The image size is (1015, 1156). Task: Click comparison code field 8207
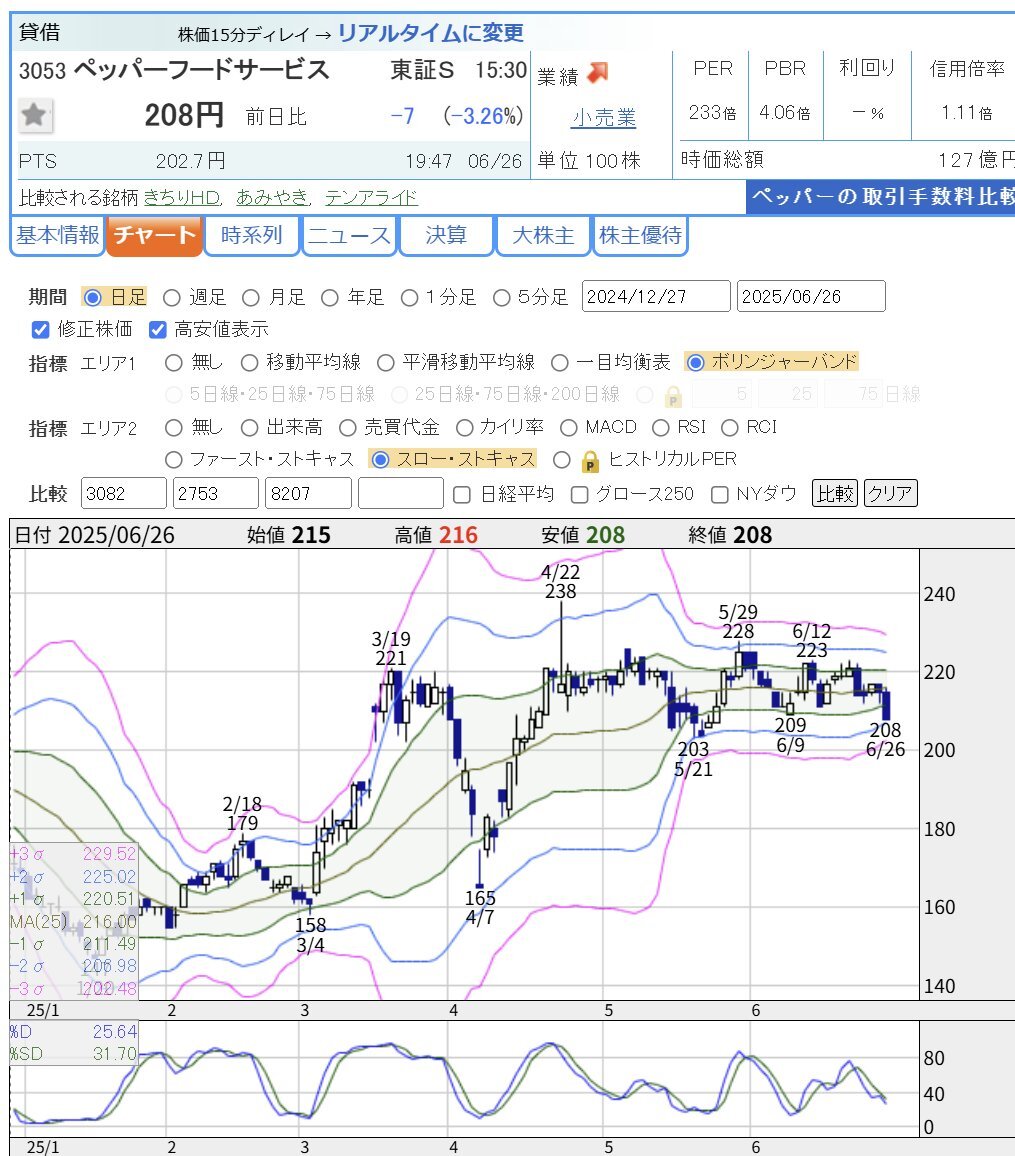click(x=308, y=493)
